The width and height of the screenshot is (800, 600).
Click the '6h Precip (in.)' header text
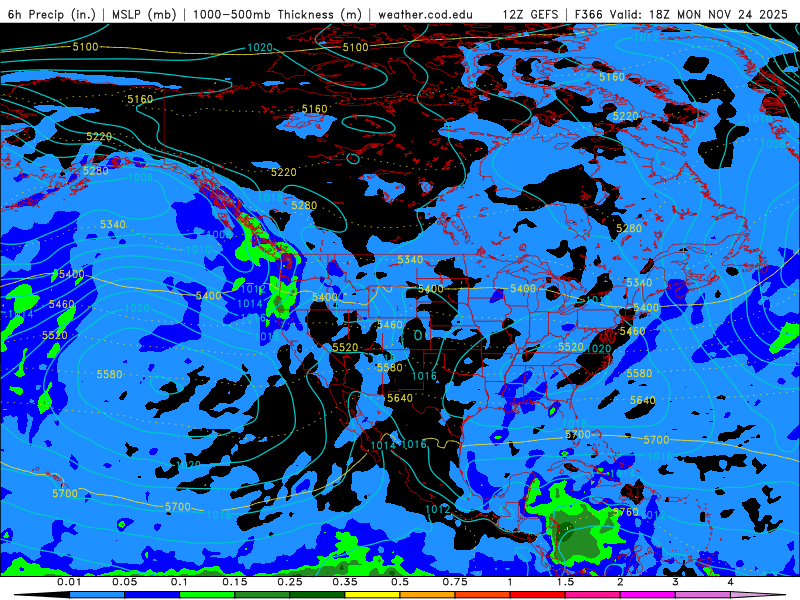[52, 14]
